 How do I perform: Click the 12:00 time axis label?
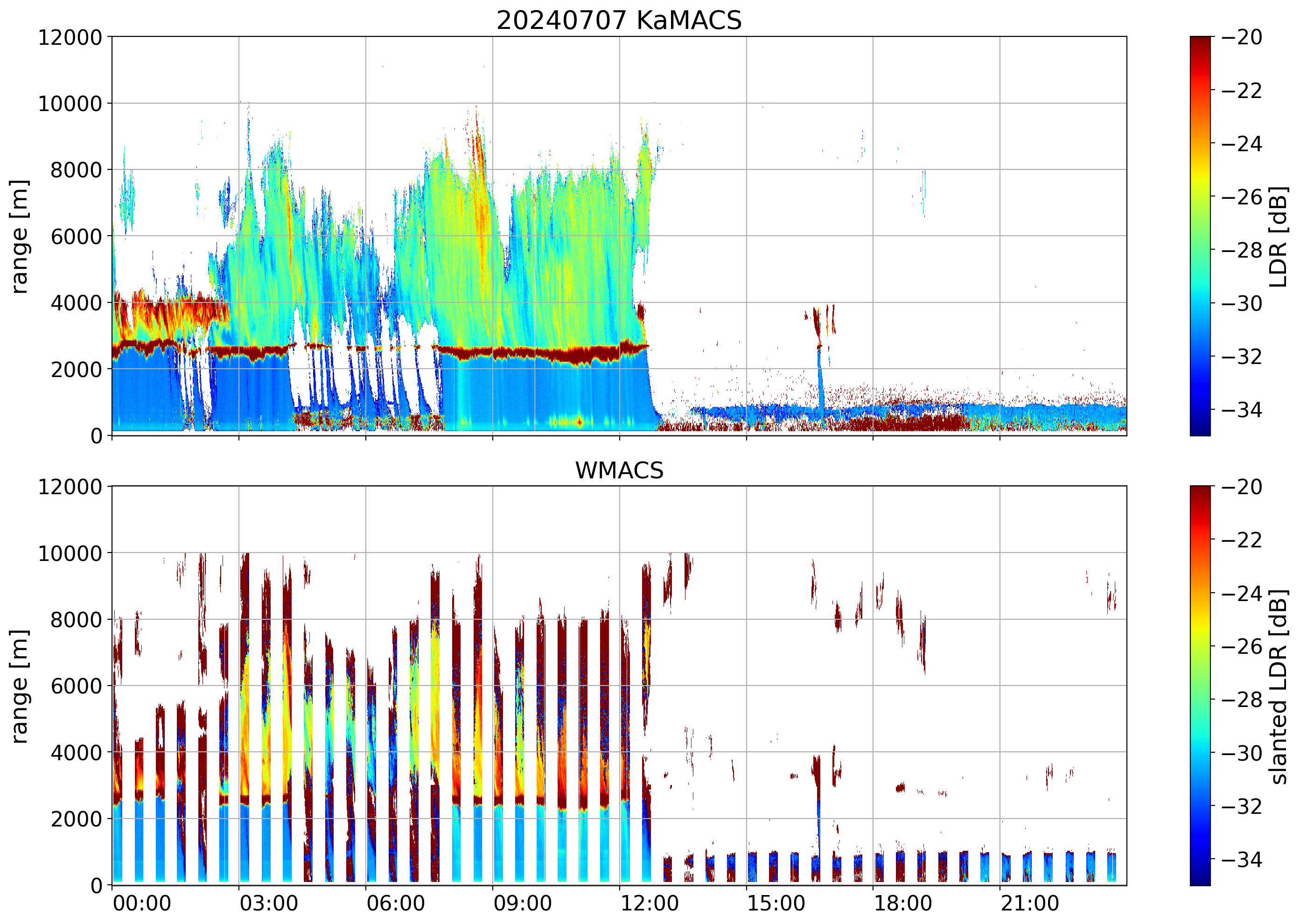[x=649, y=903]
